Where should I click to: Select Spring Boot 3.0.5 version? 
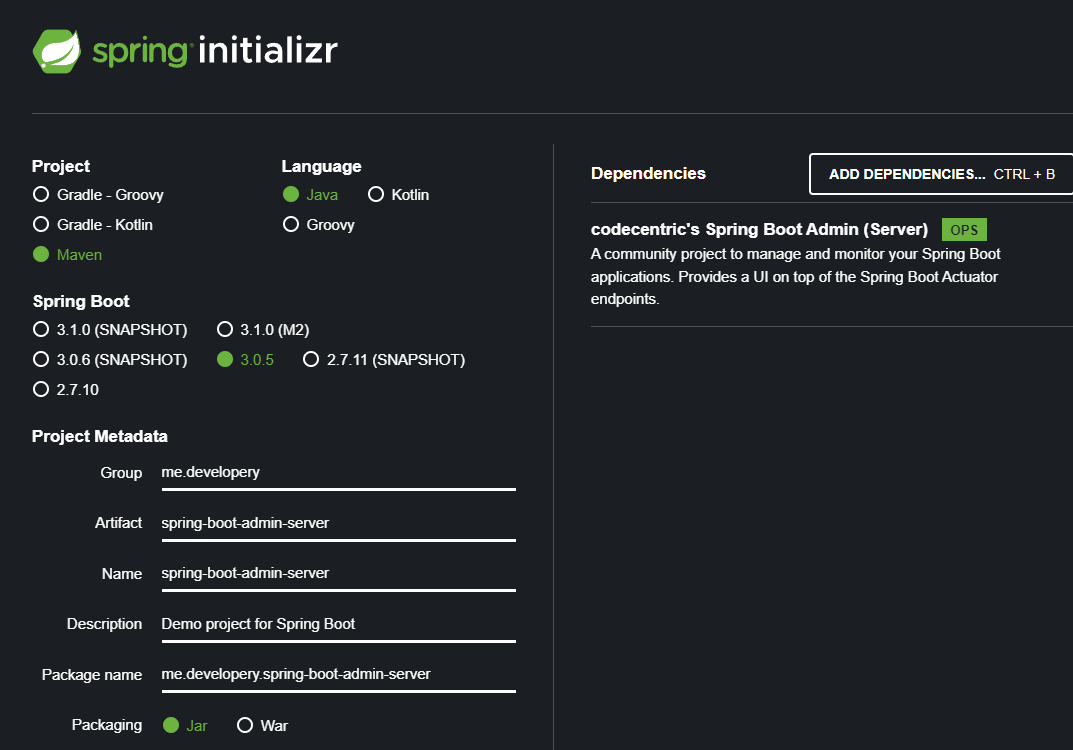tap(246, 360)
